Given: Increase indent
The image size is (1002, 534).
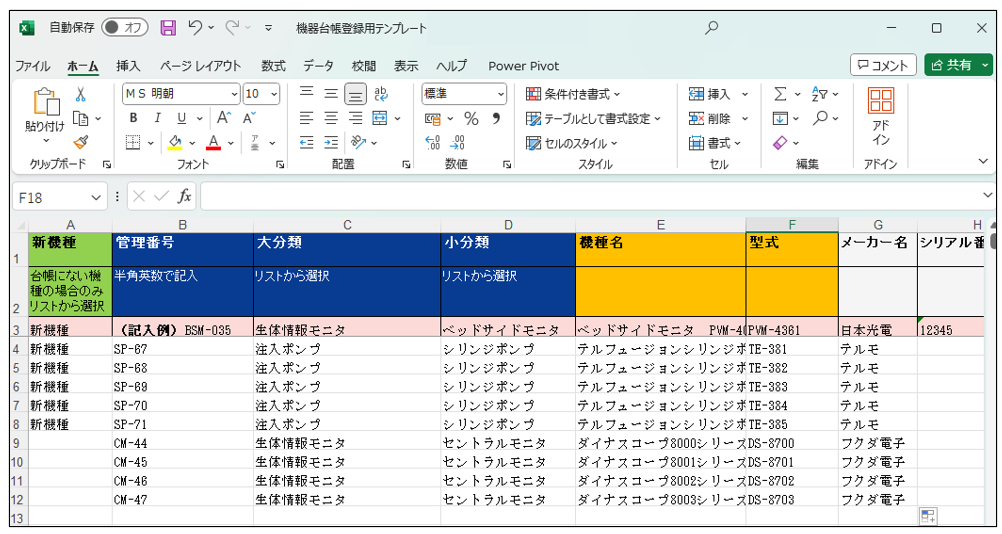Looking at the screenshot, I should (331, 142).
